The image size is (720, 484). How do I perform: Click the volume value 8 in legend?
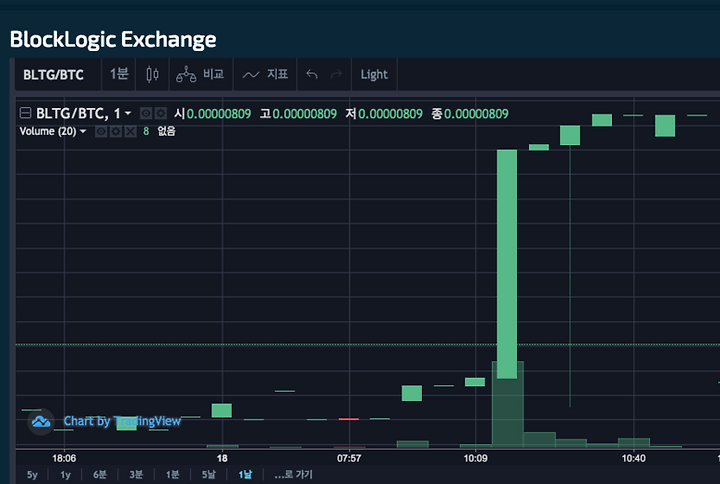pos(146,131)
